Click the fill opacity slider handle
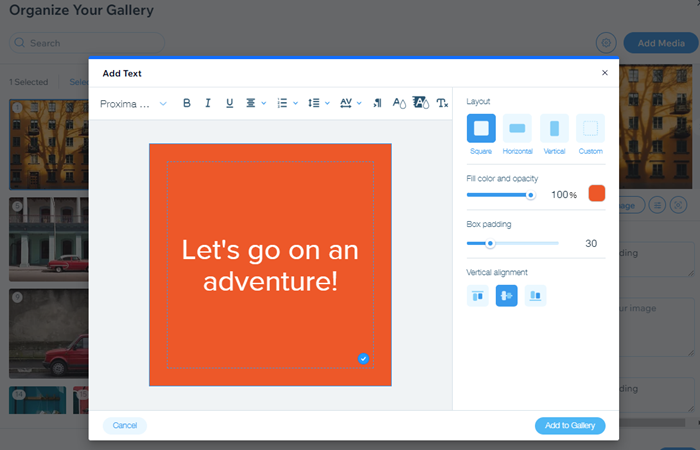The height and width of the screenshot is (450, 700). (x=530, y=195)
